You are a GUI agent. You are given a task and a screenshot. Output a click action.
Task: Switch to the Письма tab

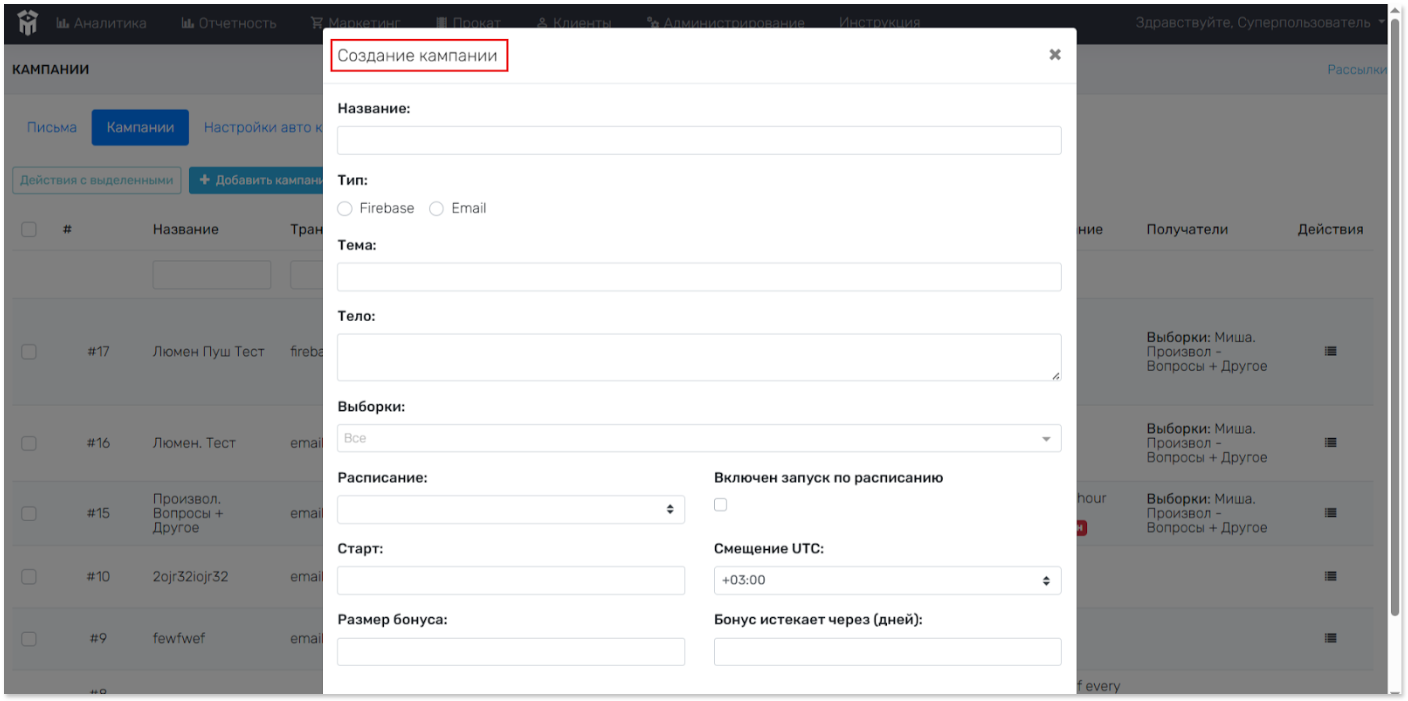point(52,127)
